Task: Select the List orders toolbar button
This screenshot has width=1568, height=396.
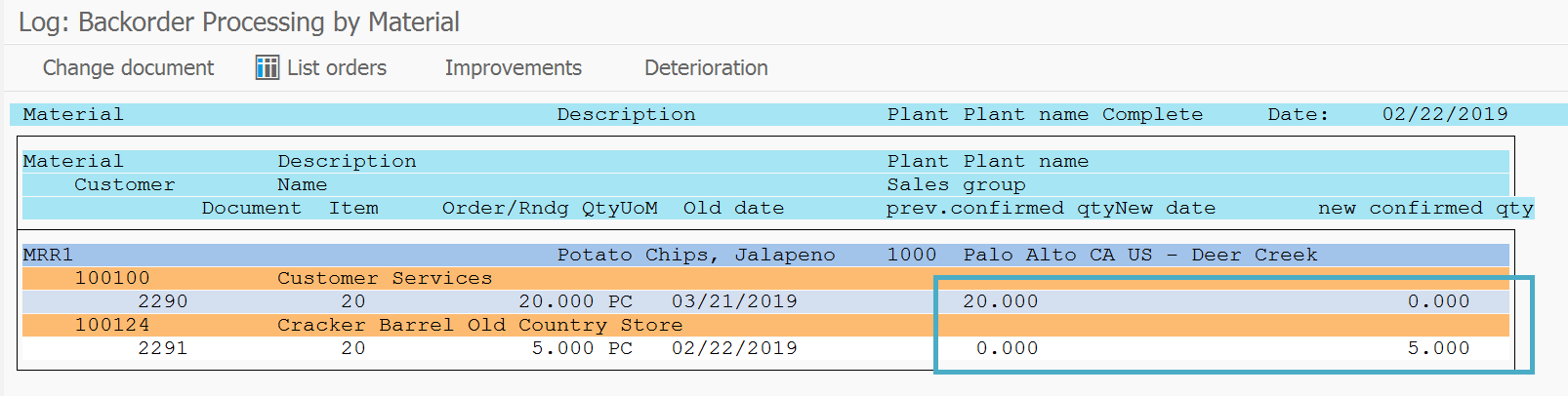Action: [x=321, y=67]
